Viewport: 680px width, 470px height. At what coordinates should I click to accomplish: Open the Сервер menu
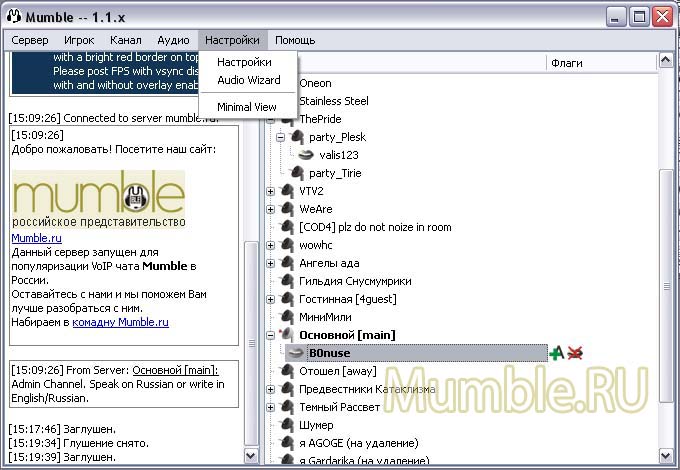click(30, 40)
